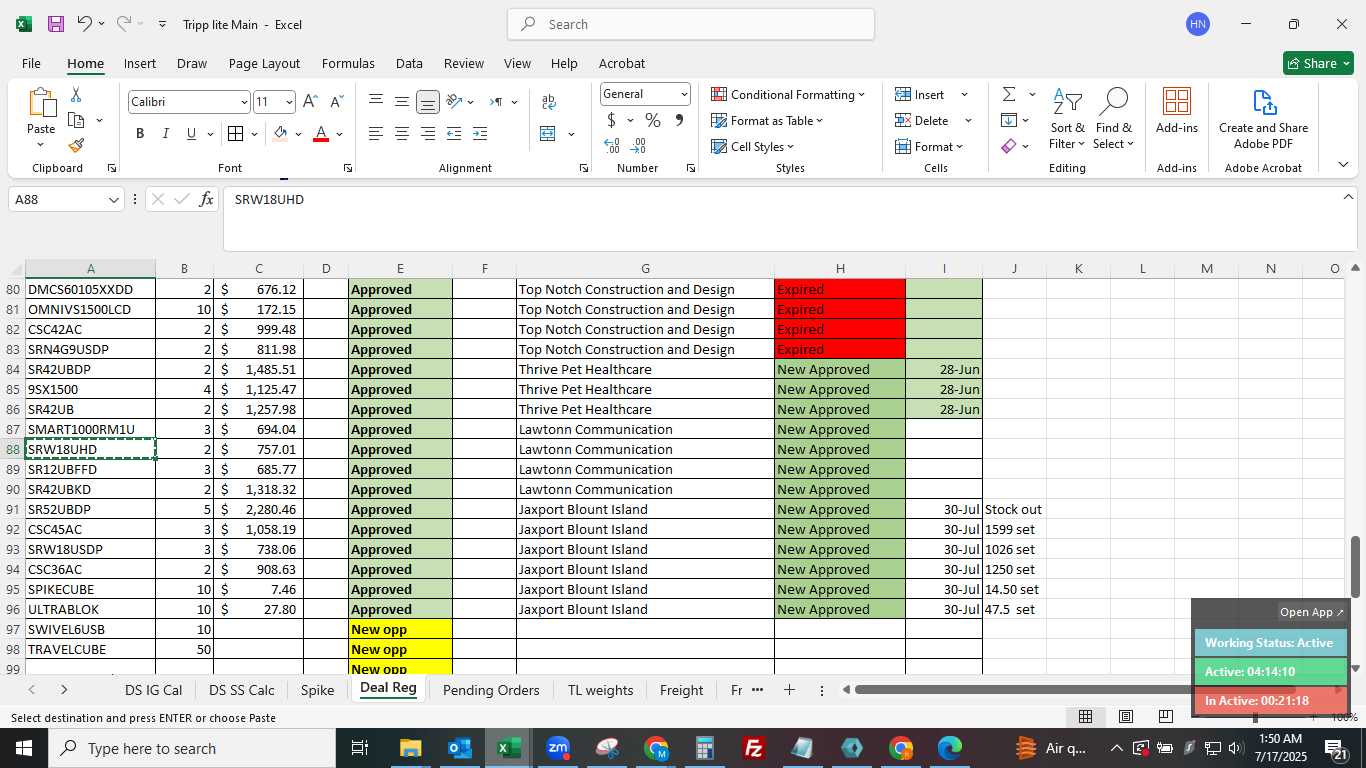Screen dimensions: 1366x768
Task: Click the AutoSum sigma icon
Action: [x=1009, y=95]
